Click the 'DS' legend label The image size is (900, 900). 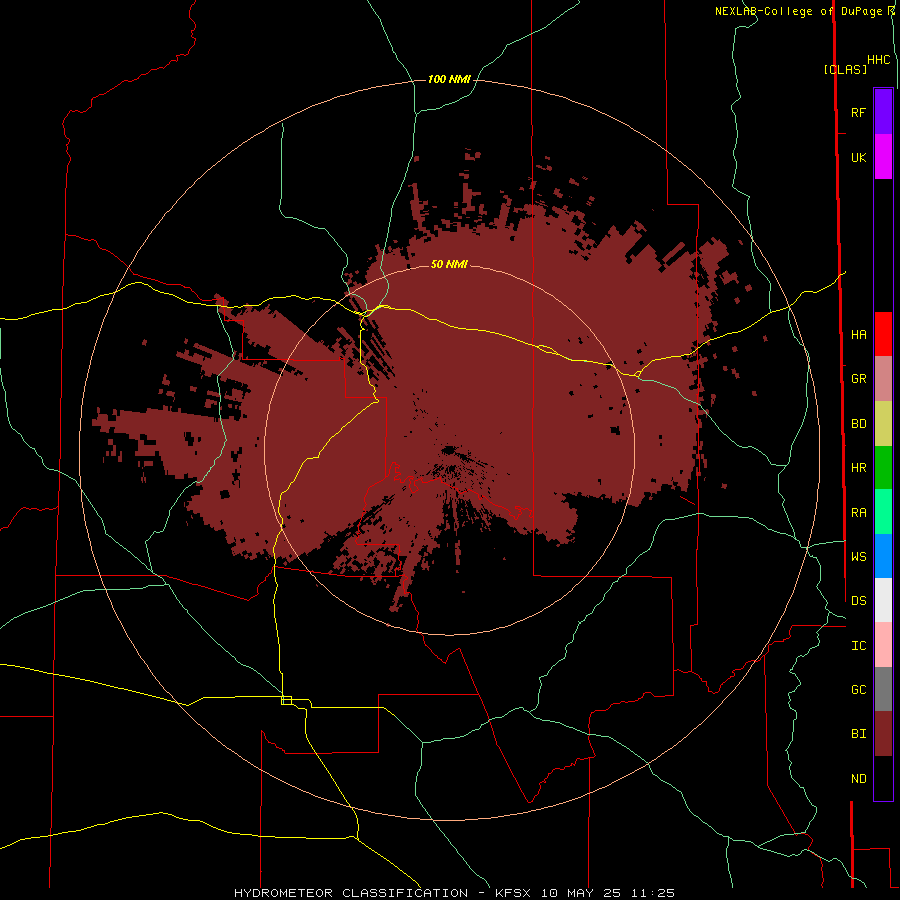click(858, 600)
